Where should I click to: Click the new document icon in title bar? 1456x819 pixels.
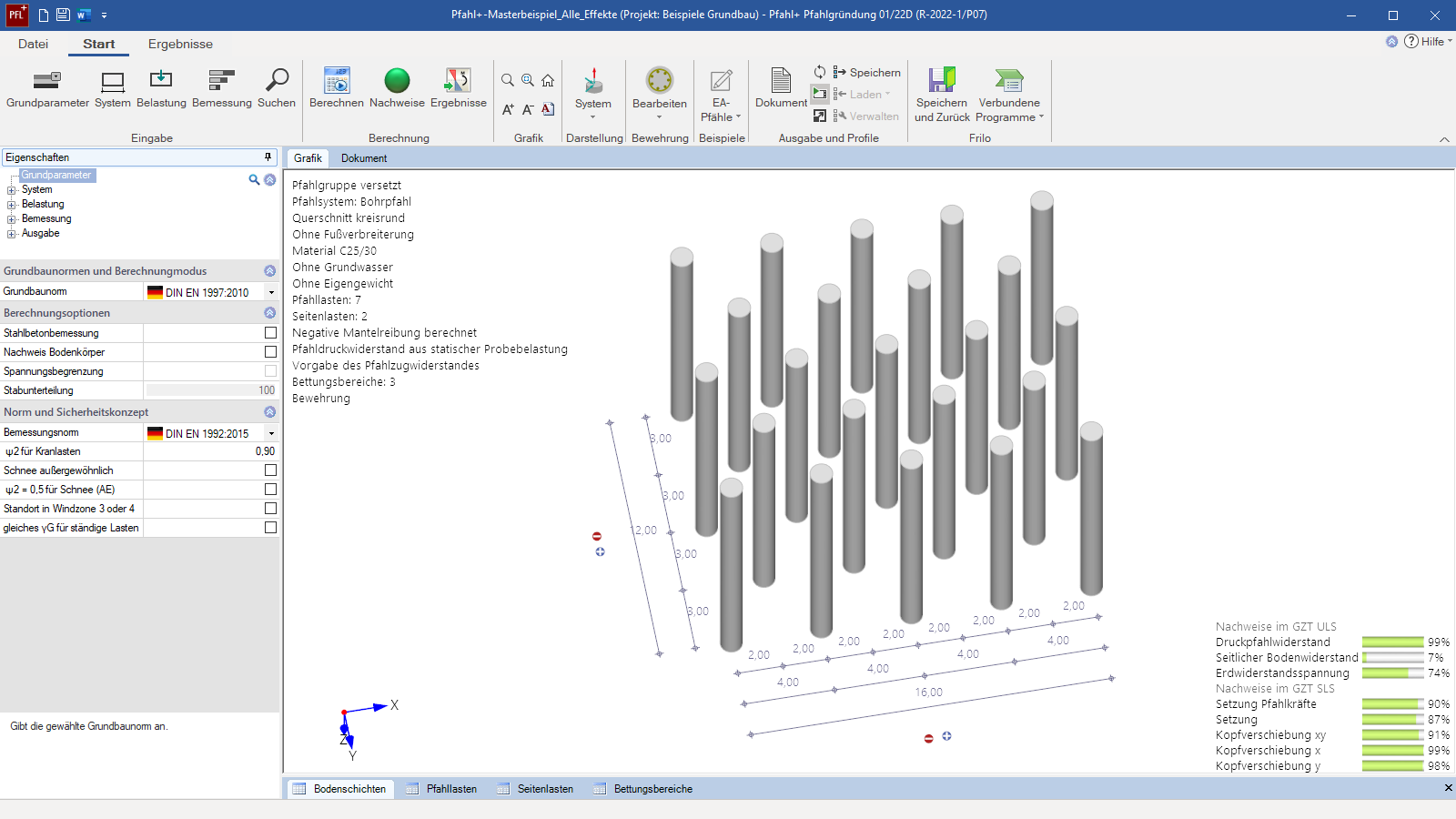pyautogui.click(x=43, y=15)
